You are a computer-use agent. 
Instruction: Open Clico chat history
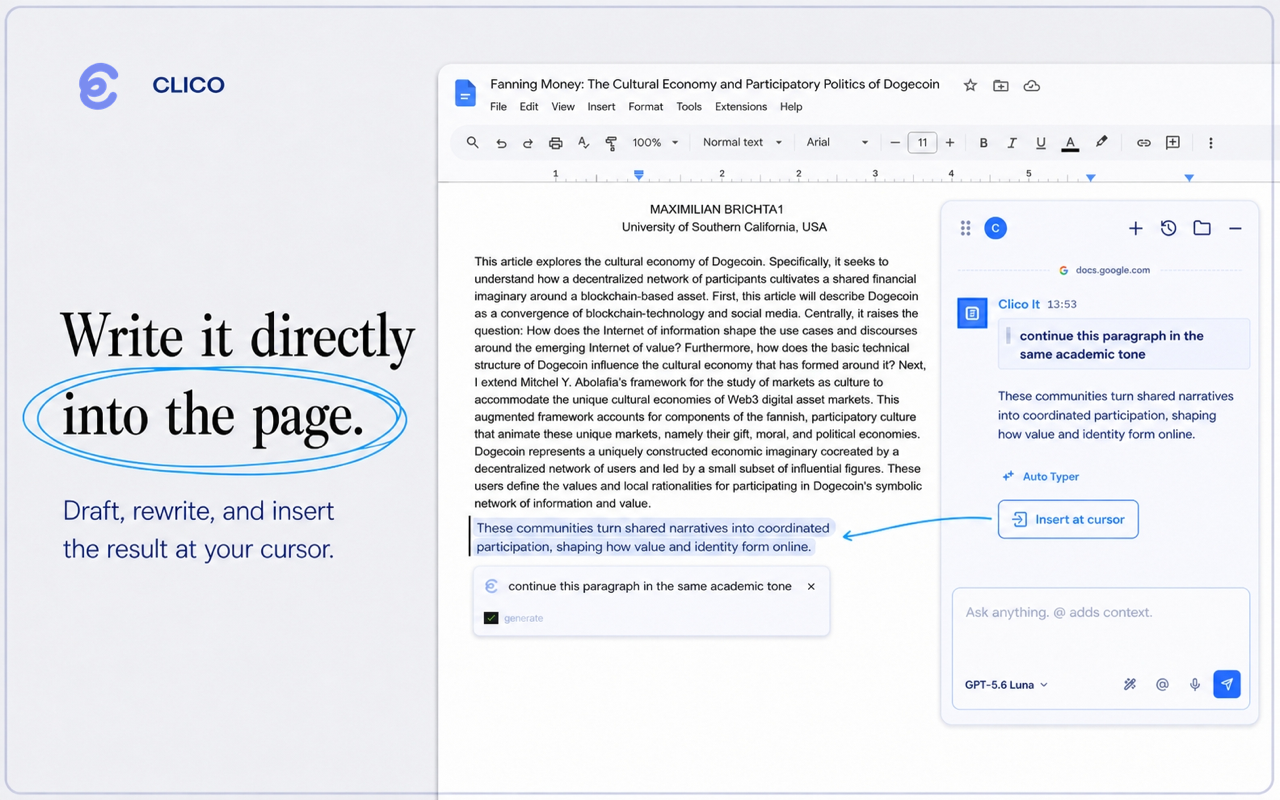pos(1168,228)
